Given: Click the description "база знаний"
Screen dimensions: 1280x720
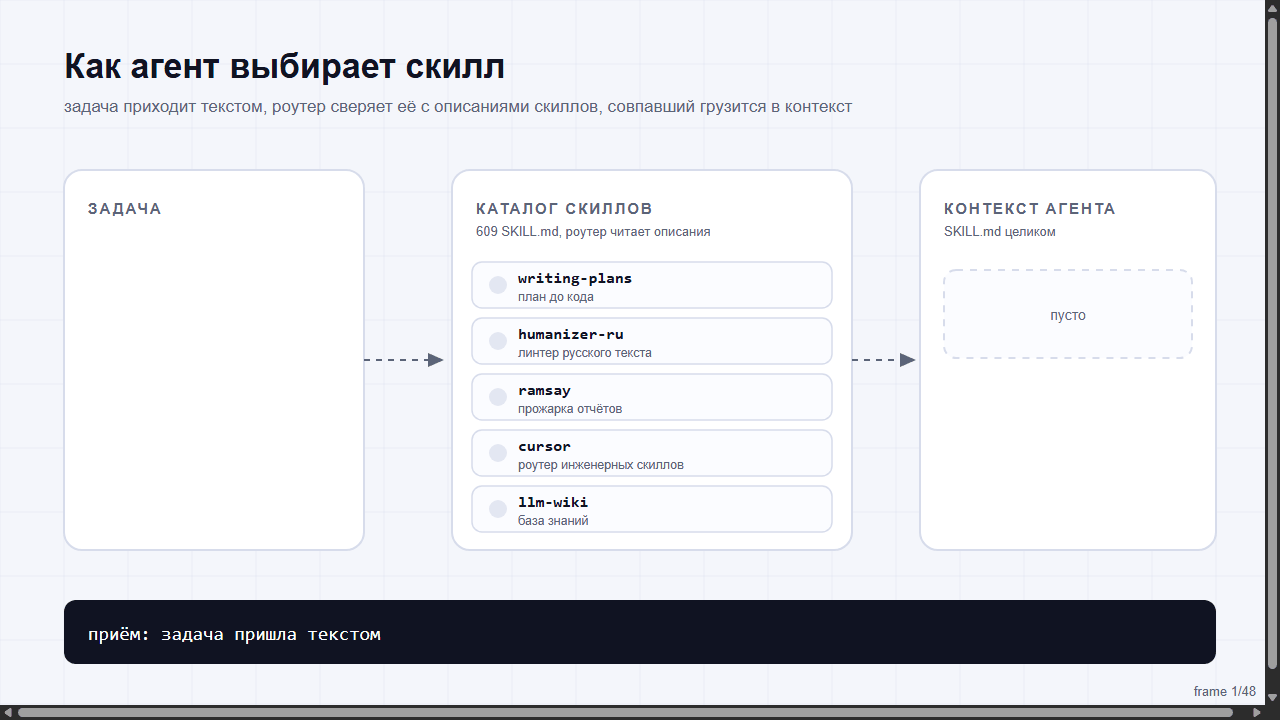Looking at the screenshot, I should 553,521.
